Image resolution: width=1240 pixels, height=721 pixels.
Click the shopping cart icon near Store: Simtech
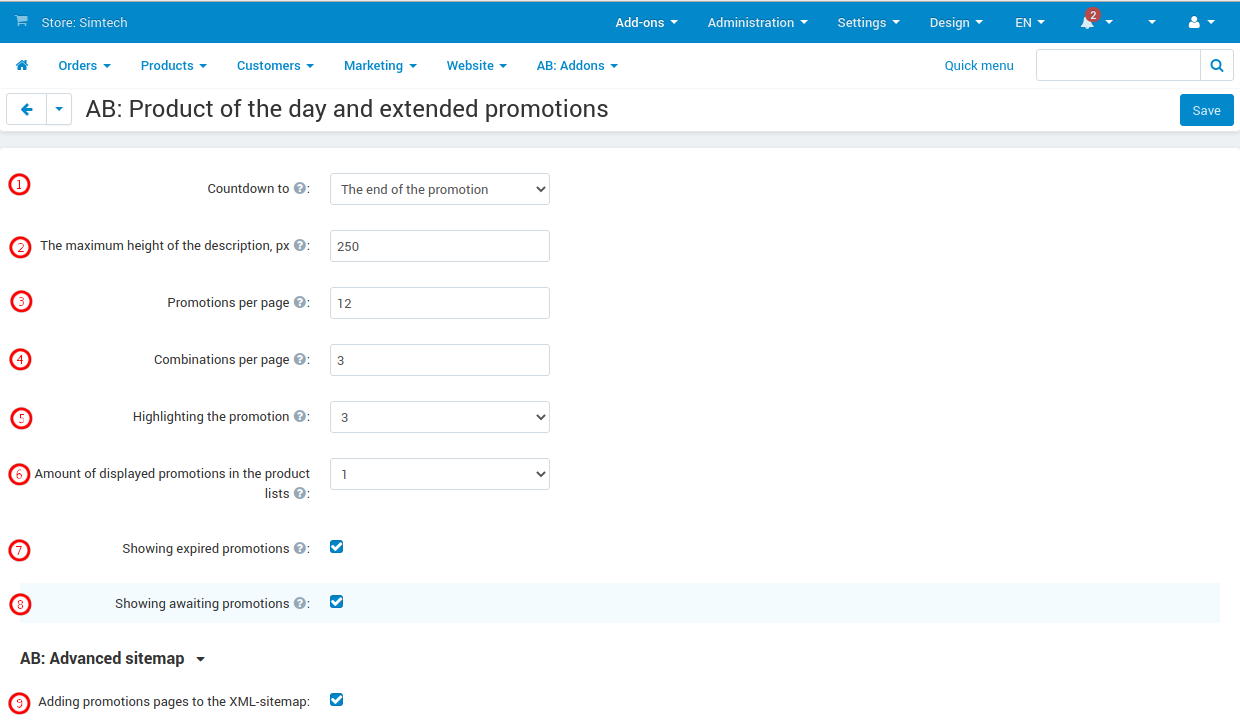(21, 21)
